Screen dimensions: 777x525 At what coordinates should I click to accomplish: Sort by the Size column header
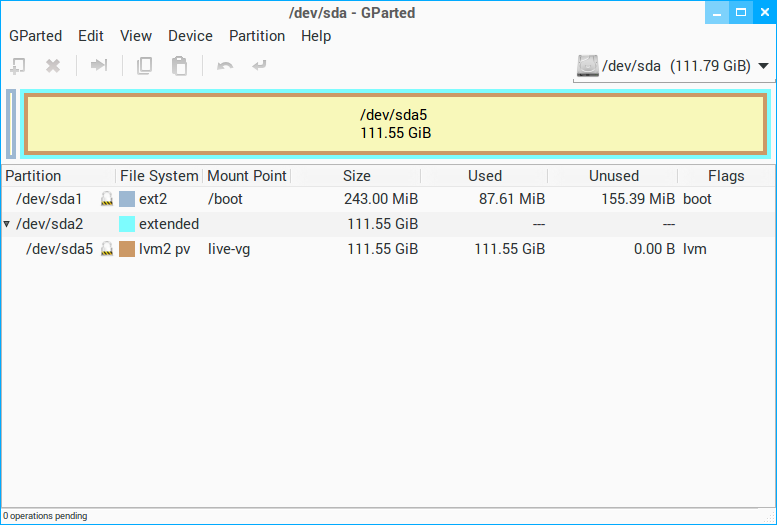point(356,176)
